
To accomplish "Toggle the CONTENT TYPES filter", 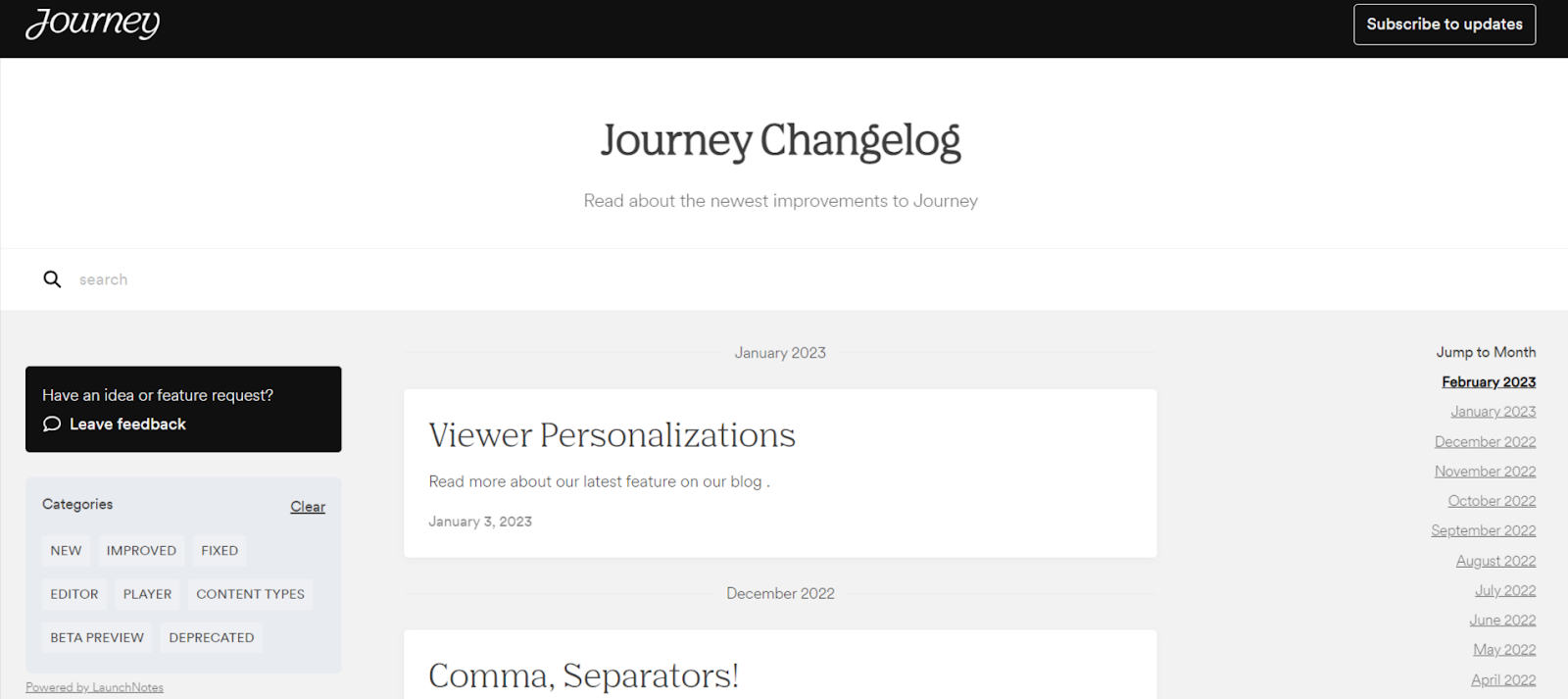I will [x=250, y=593].
